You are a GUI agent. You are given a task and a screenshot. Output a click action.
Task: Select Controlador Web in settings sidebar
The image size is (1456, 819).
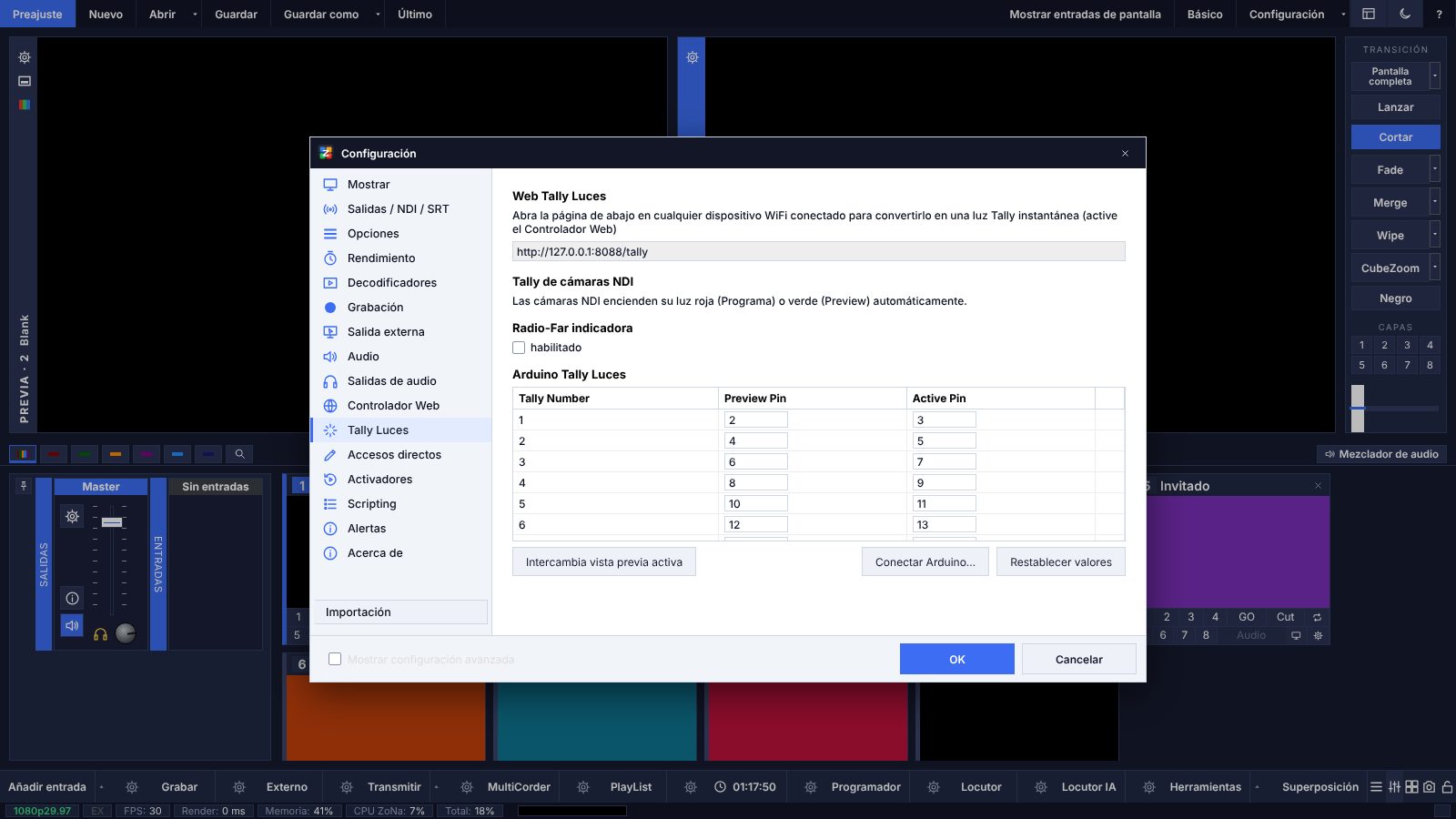401,406
